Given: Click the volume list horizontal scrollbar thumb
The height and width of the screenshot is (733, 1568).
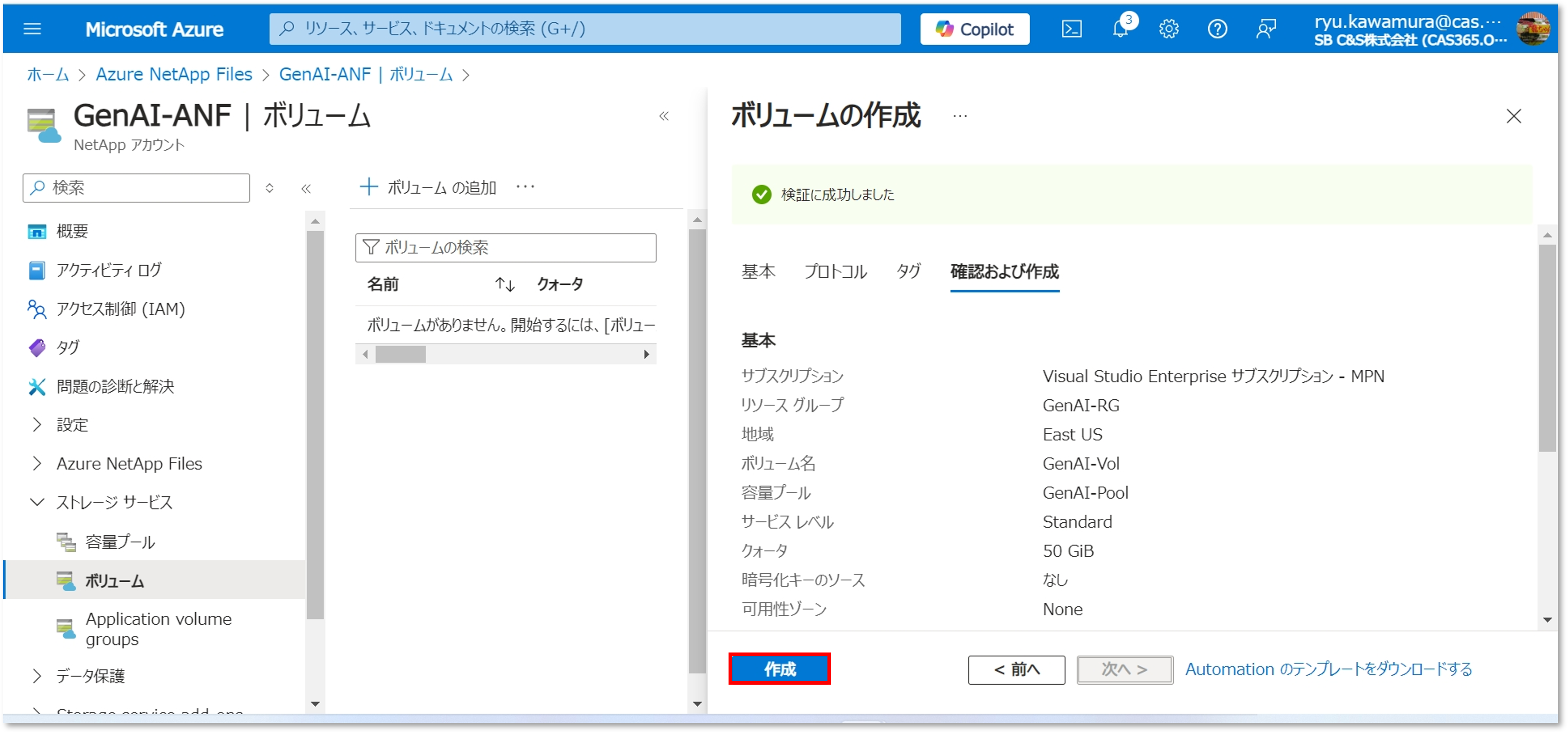Looking at the screenshot, I should (401, 354).
